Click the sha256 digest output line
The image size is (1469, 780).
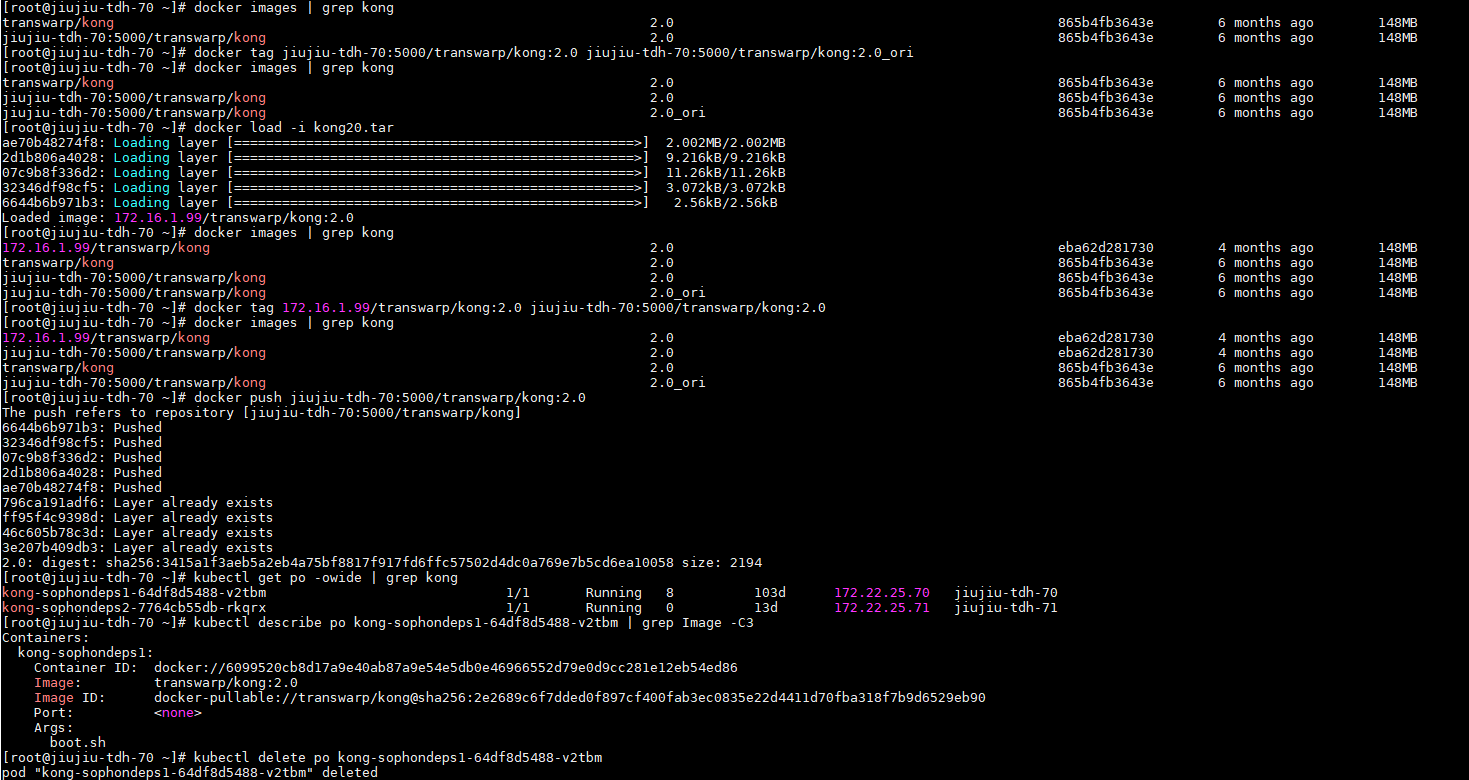click(382, 563)
